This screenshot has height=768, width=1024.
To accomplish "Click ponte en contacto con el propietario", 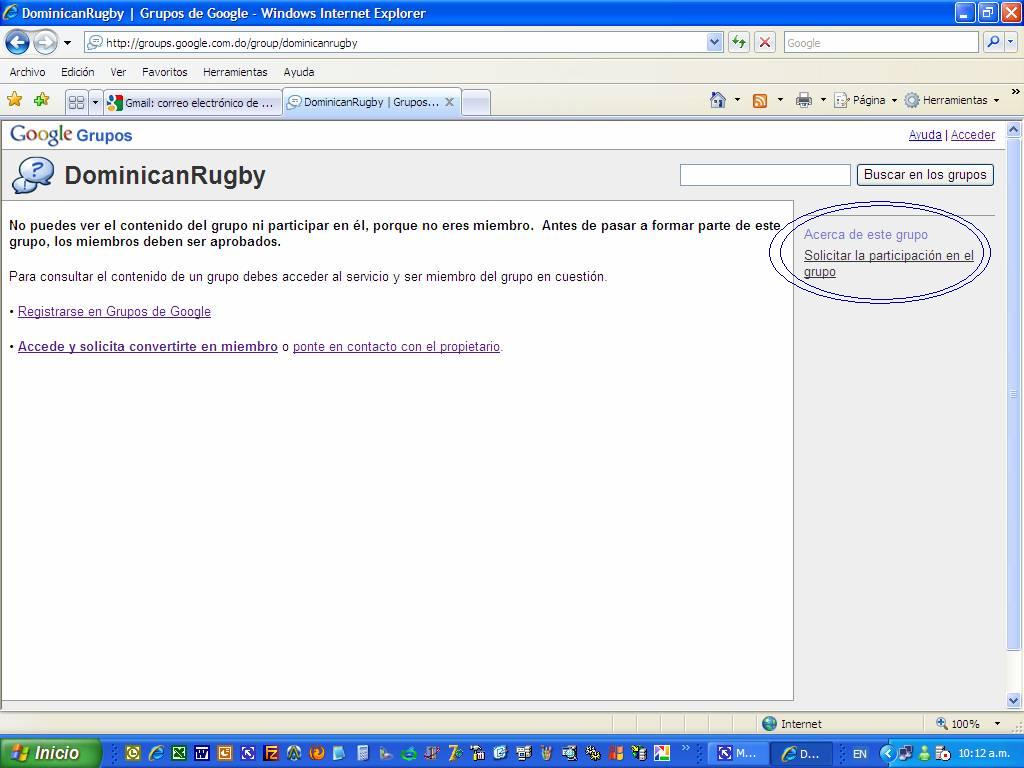I will tap(396, 347).
